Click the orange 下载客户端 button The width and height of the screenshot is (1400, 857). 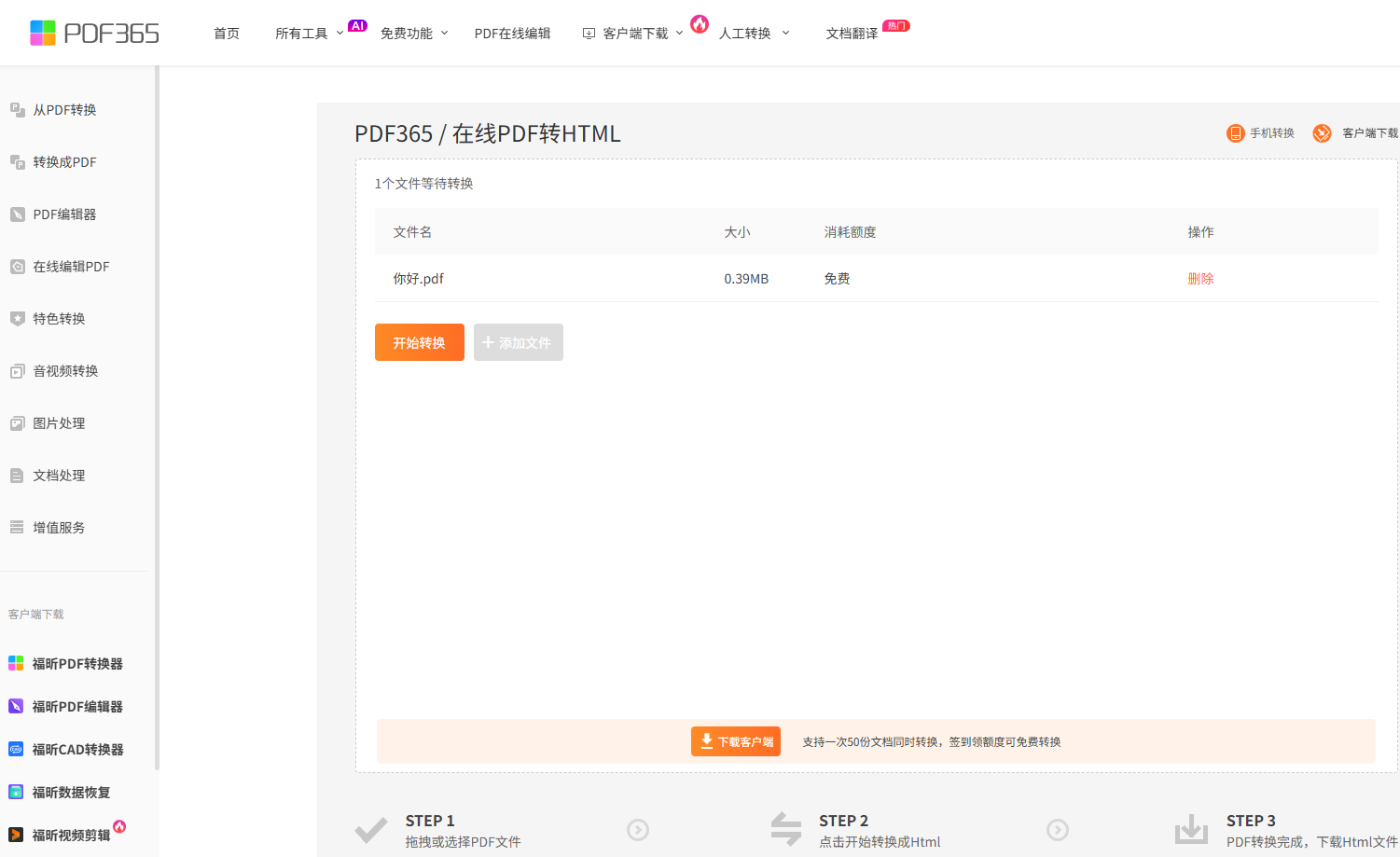click(736, 741)
